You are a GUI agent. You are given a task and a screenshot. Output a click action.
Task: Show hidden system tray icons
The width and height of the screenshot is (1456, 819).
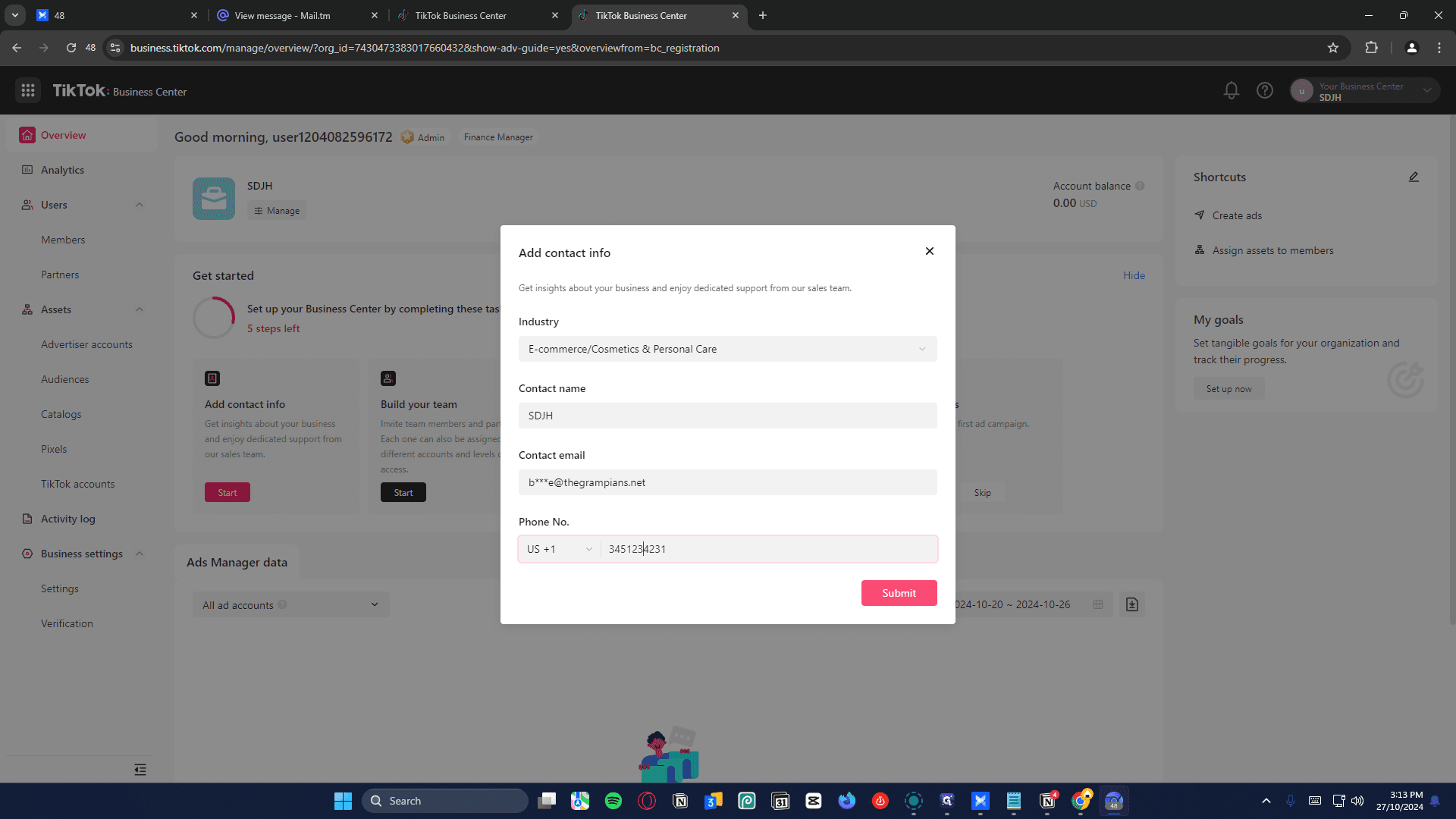point(1266,801)
